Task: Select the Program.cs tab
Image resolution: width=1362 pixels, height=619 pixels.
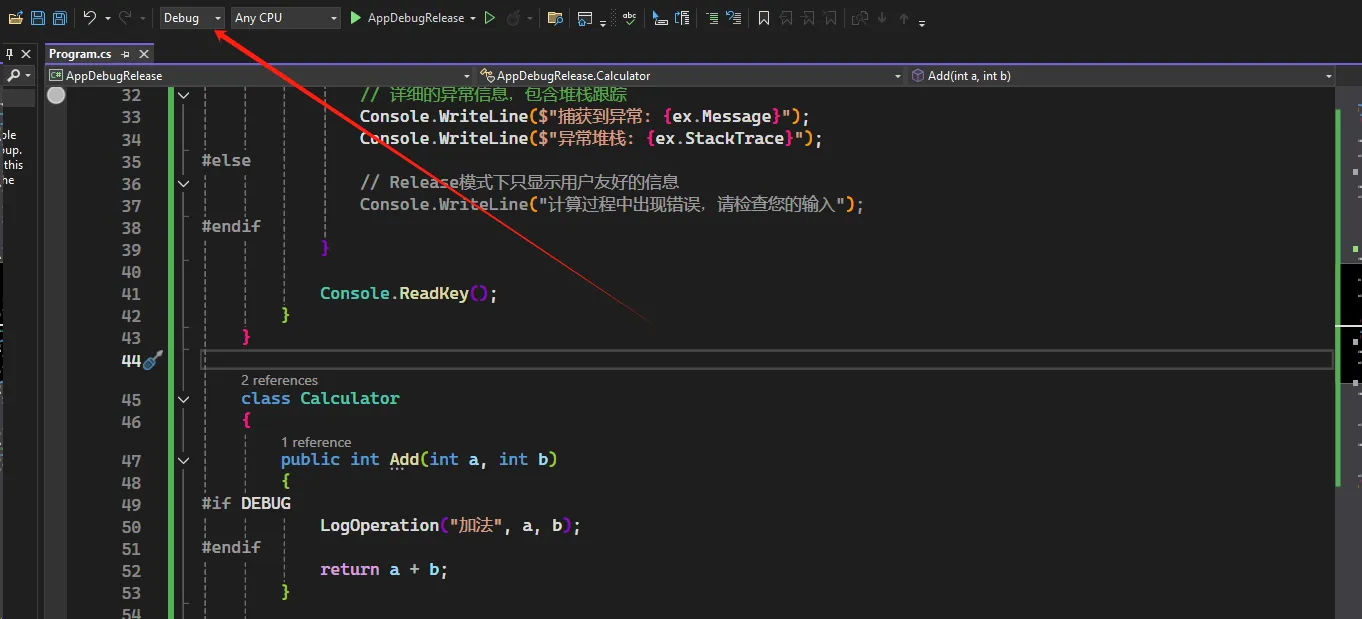Action: [80, 54]
